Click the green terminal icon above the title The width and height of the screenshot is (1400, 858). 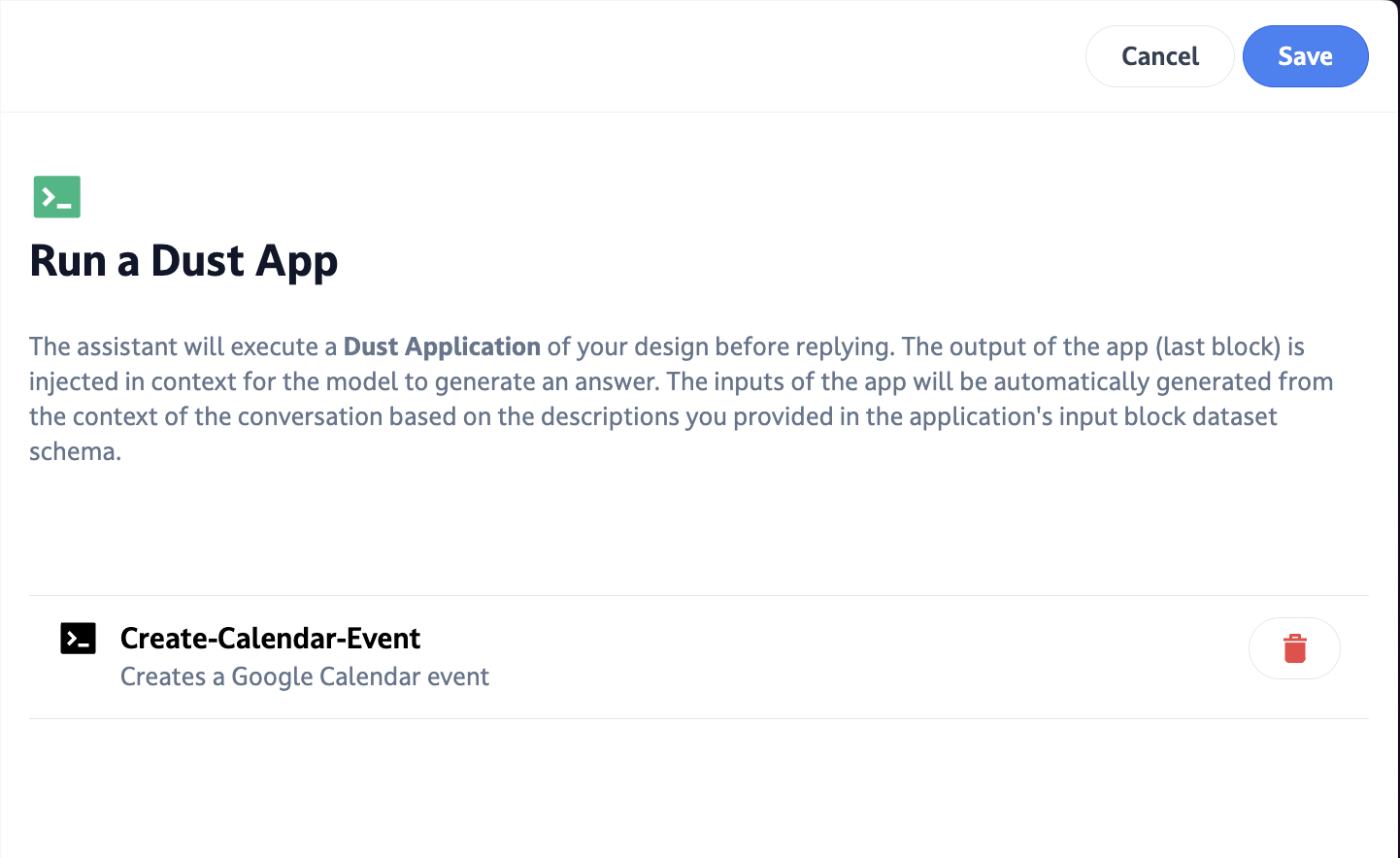(x=57, y=197)
